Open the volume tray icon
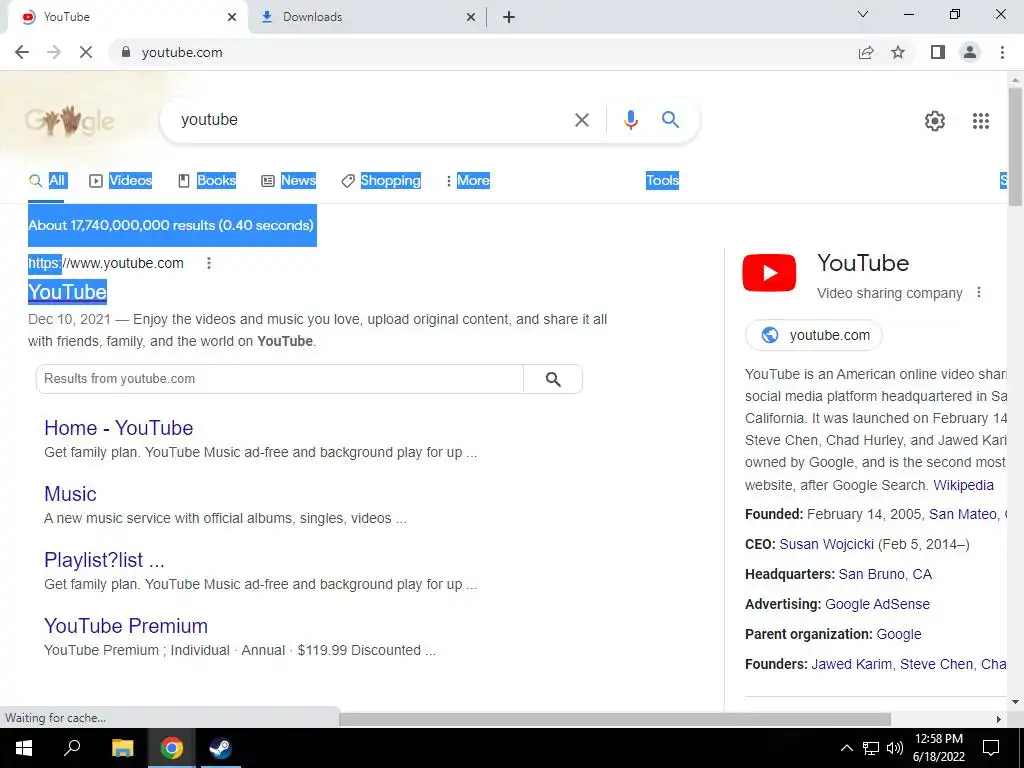The image size is (1024, 768). 895,748
